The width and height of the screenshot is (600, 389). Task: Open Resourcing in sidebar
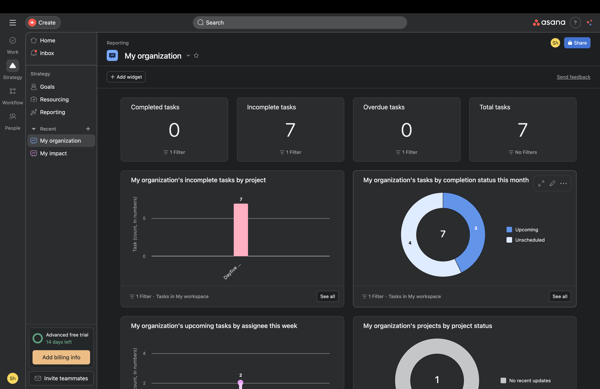(61, 99)
